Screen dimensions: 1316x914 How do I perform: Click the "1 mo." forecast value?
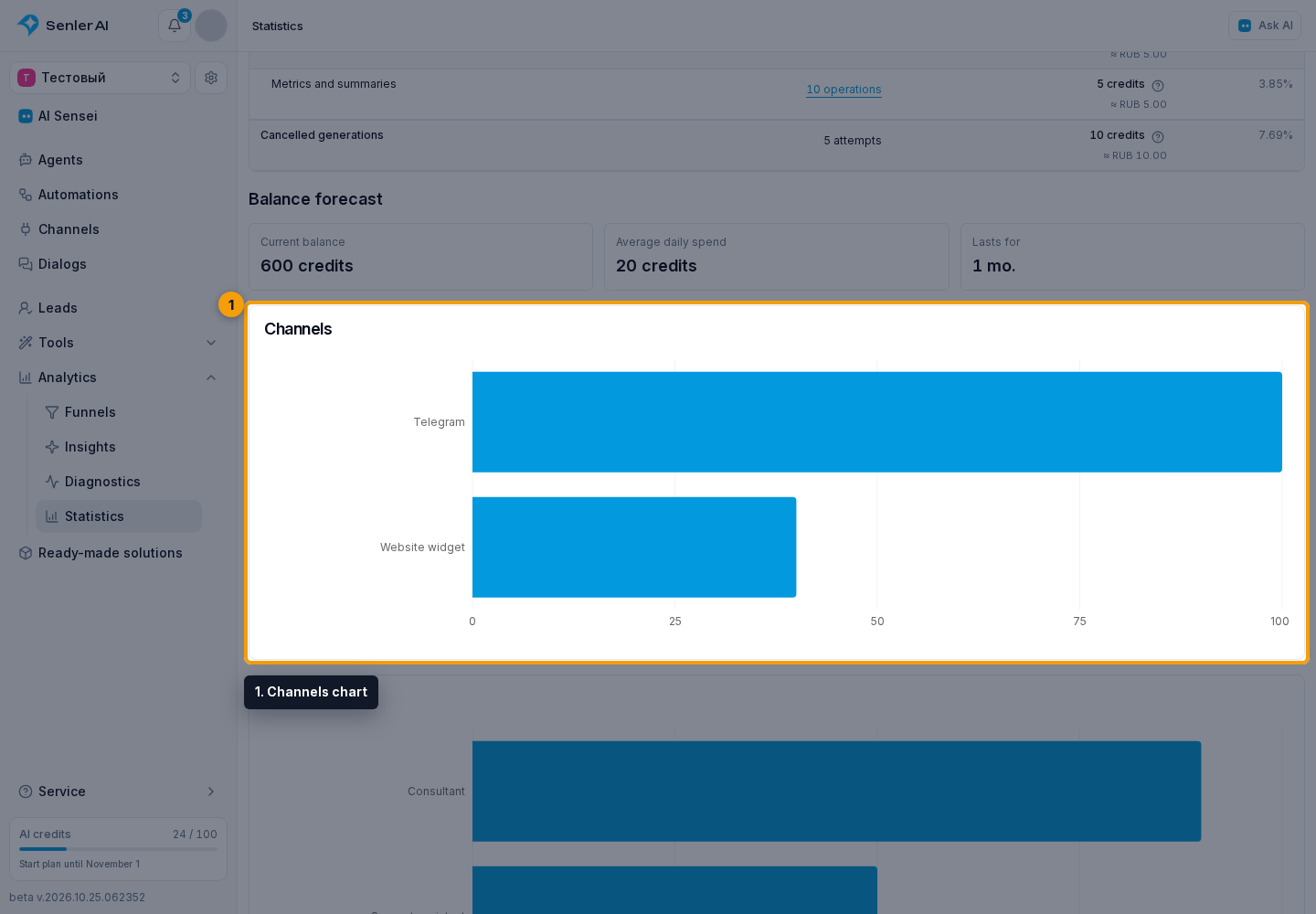coord(994,266)
